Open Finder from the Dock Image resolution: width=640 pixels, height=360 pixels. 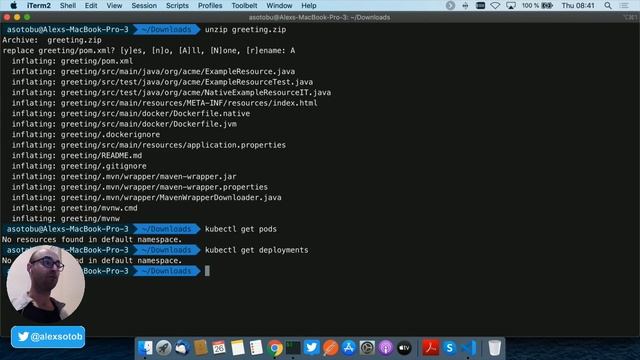pyautogui.click(x=145, y=348)
